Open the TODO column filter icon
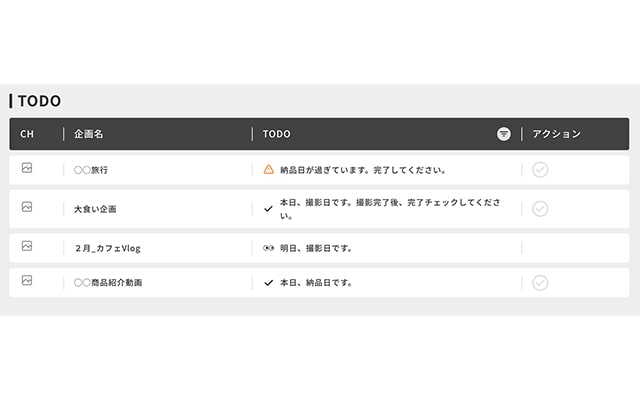640x400 pixels. [x=503, y=134]
